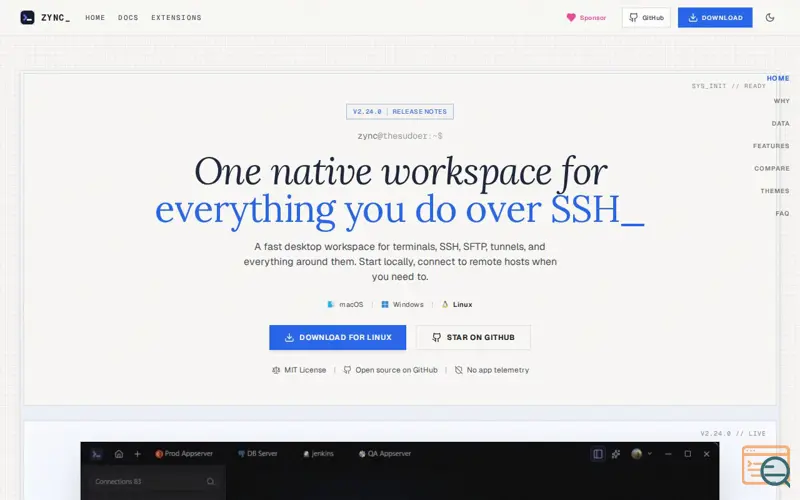Click the Connections search field in preview
Viewport: 800px width, 500px height.
tap(153, 481)
